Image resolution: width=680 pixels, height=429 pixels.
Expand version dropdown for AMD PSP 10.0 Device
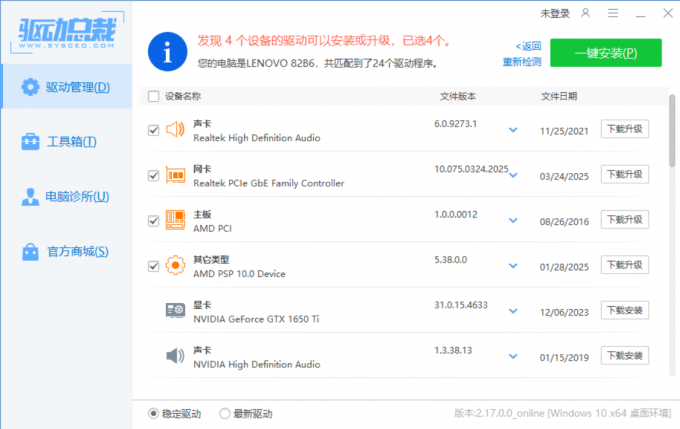point(513,265)
